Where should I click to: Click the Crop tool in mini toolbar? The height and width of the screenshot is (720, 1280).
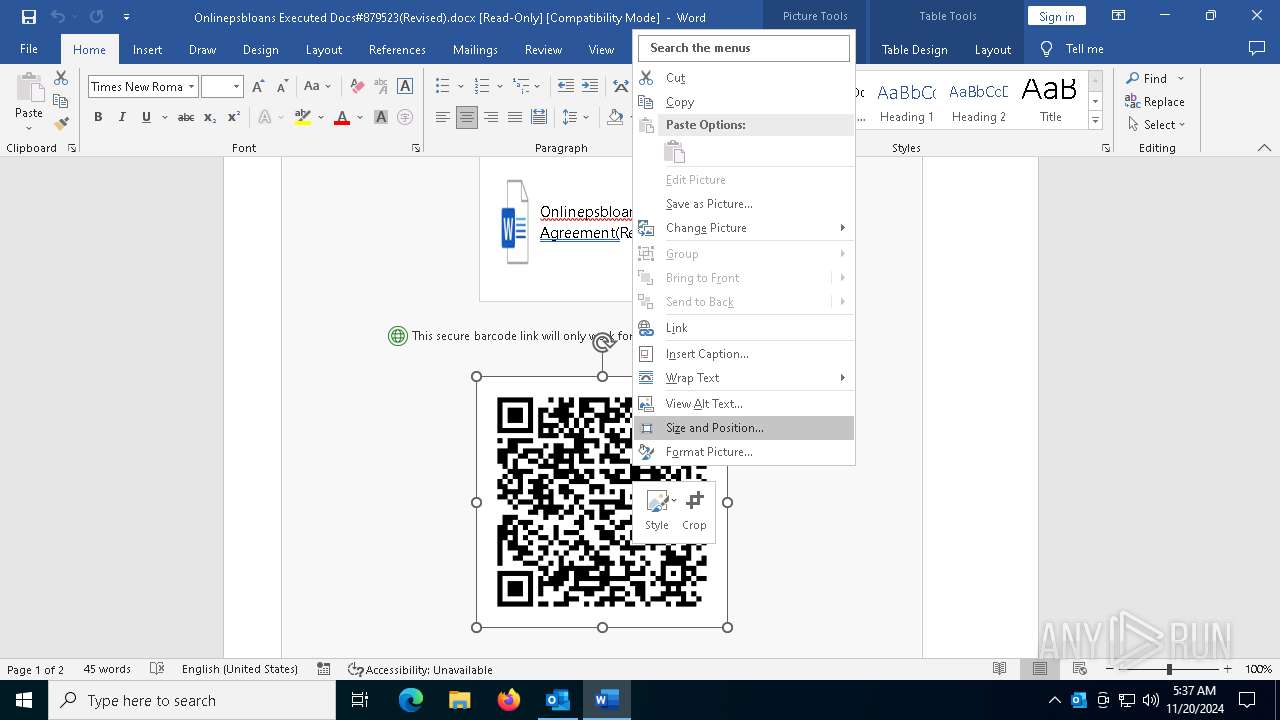click(694, 511)
